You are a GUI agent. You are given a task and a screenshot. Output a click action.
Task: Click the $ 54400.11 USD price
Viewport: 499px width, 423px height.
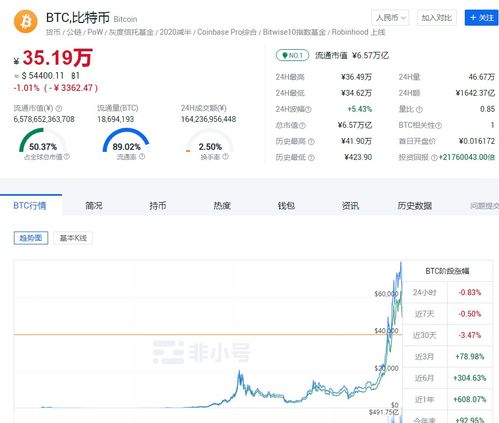pos(43,76)
